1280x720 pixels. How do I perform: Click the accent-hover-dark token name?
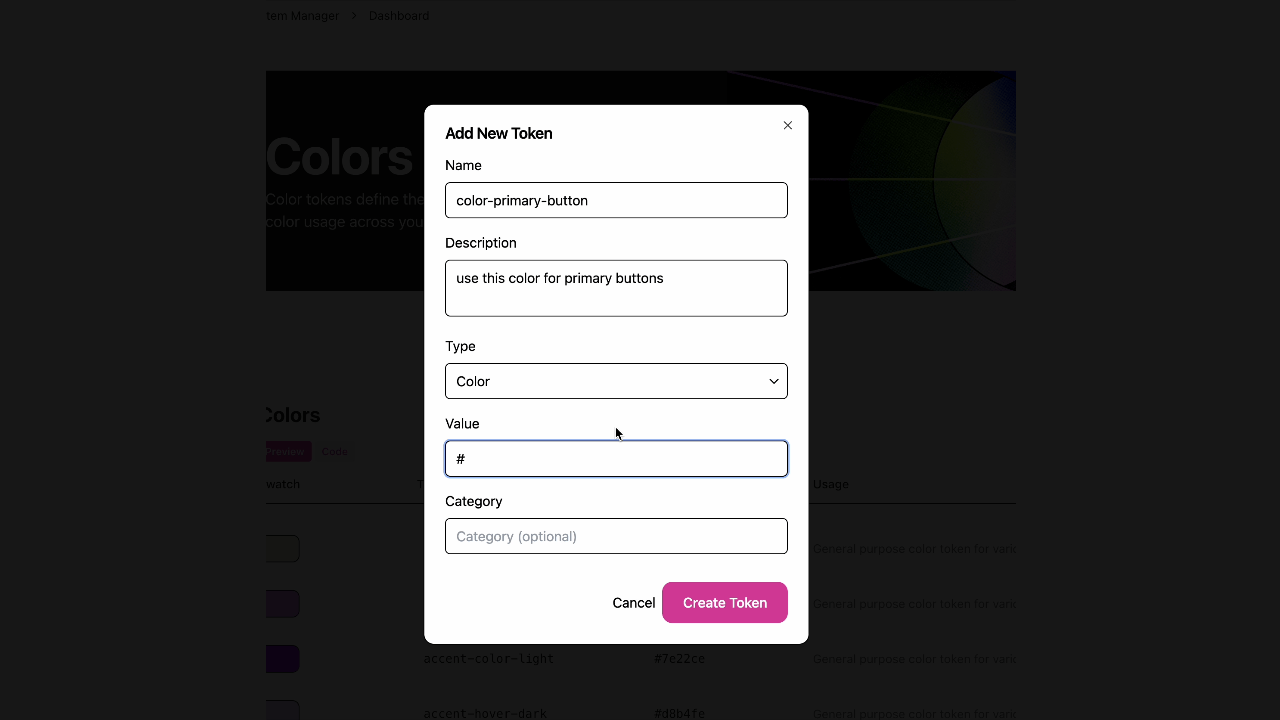[x=485, y=713]
